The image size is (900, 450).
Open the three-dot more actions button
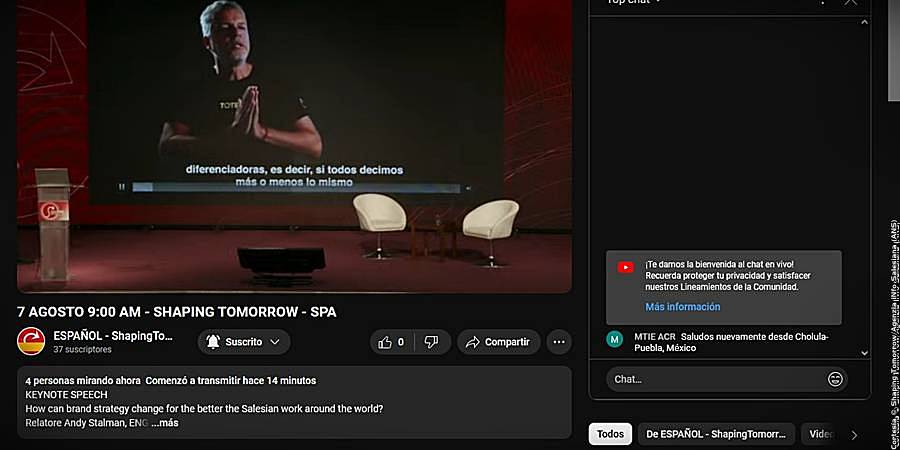tap(559, 342)
